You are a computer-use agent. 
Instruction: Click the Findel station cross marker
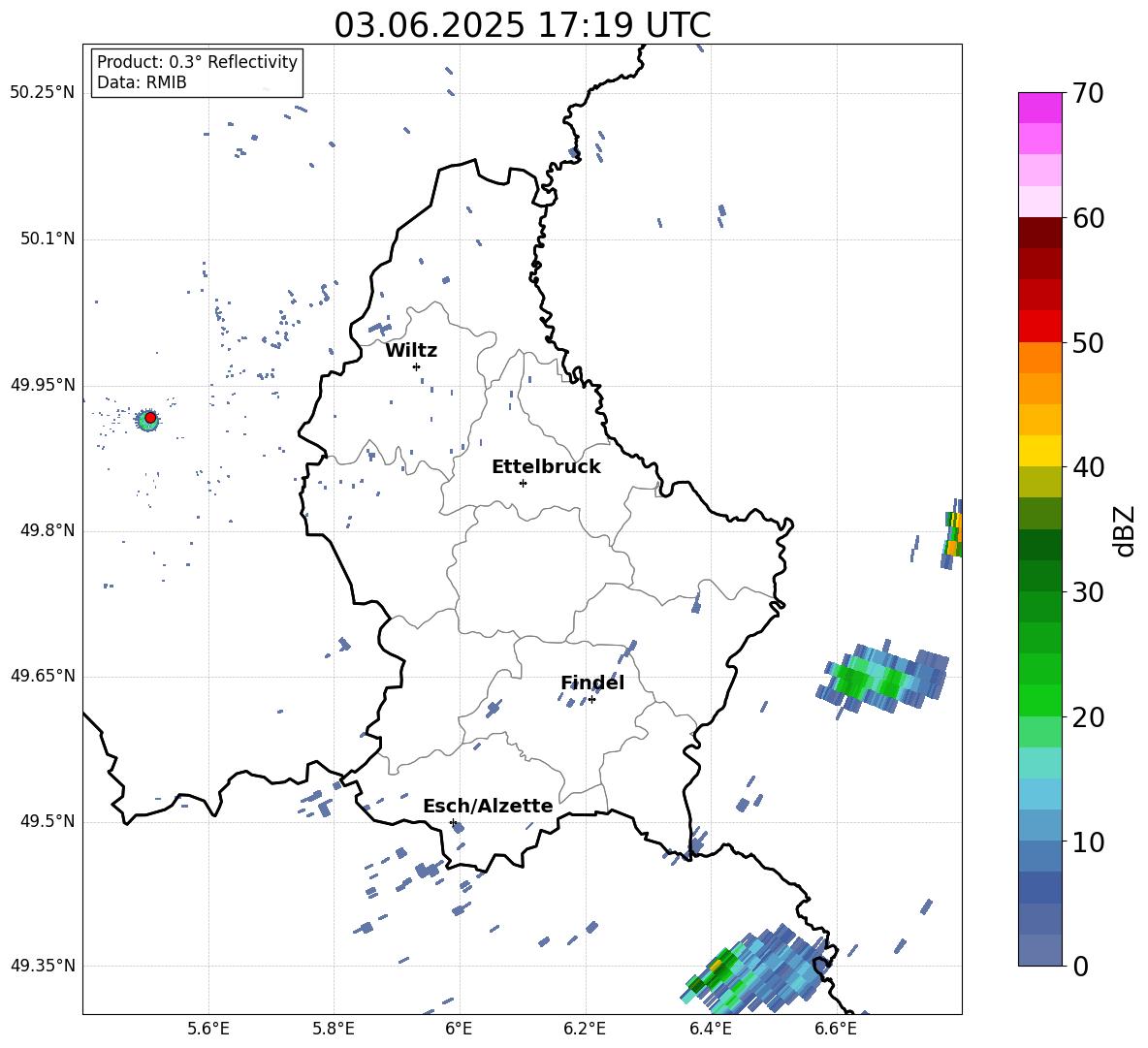591,700
